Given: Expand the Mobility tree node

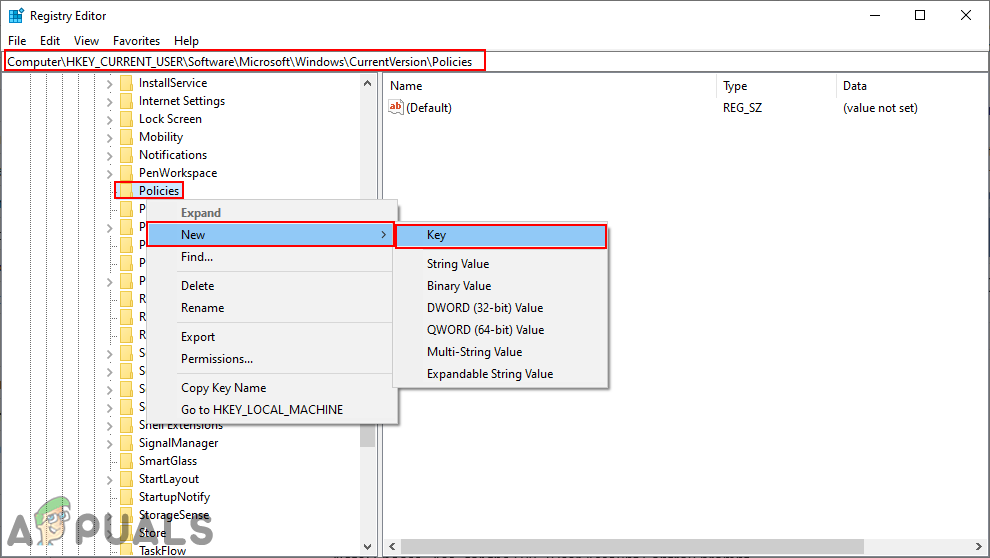Looking at the screenshot, I should coord(110,138).
